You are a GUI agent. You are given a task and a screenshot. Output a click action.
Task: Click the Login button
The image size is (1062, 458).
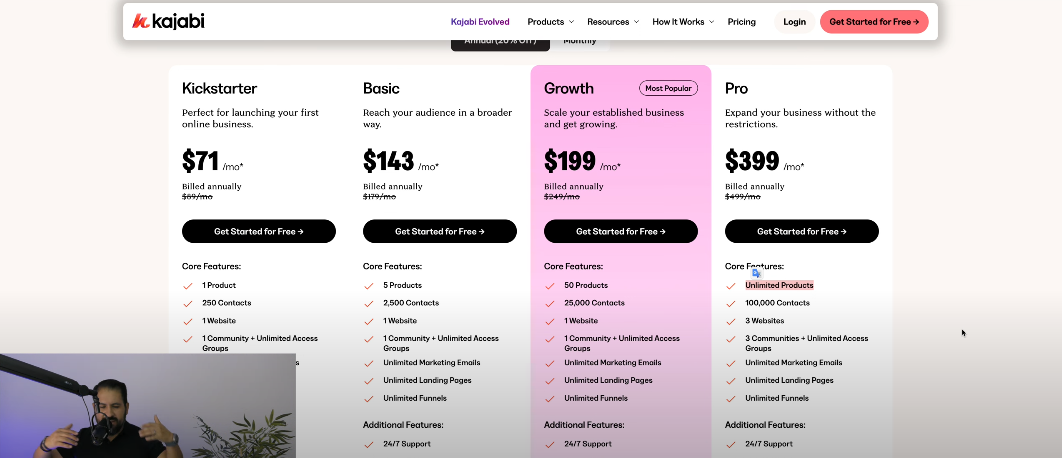pyautogui.click(x=795, y=22)
